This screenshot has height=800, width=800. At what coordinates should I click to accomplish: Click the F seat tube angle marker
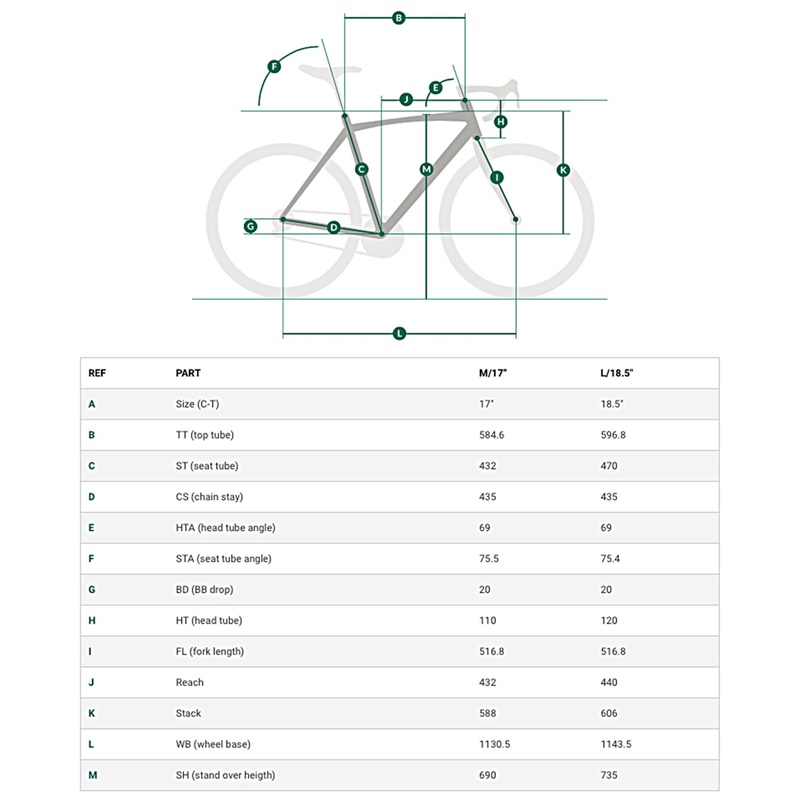[x=274, y=66]
